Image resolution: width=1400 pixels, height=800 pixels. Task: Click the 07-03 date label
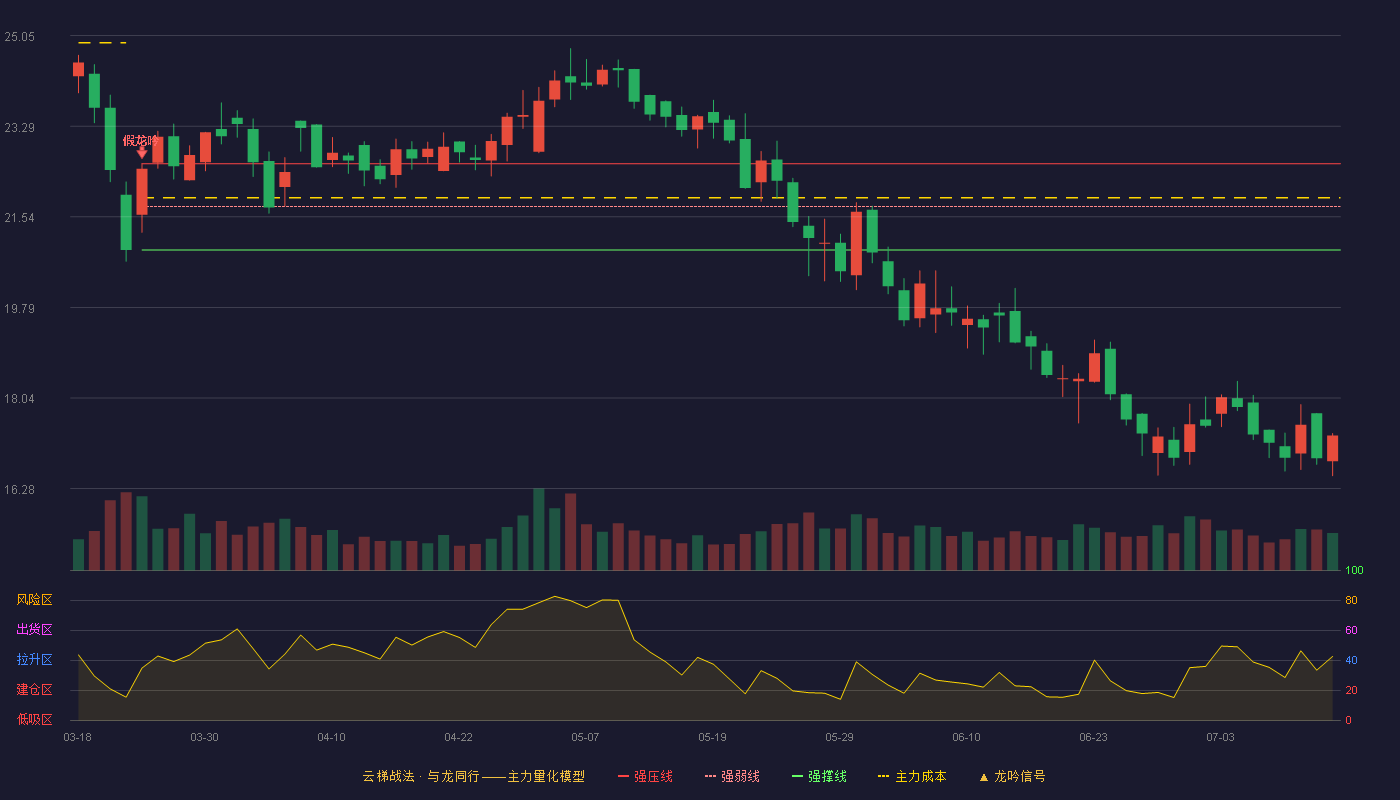[1220, 737]
